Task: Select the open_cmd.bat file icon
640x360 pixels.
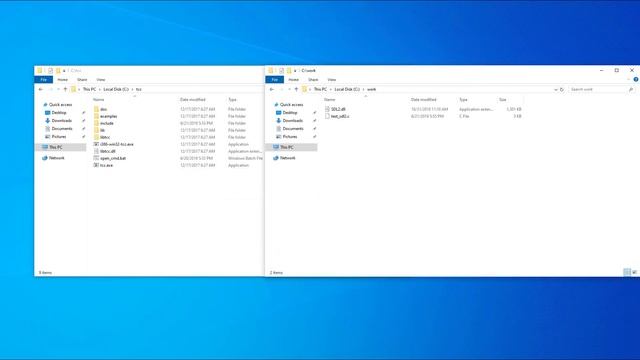Action: (x=96, y=158)
